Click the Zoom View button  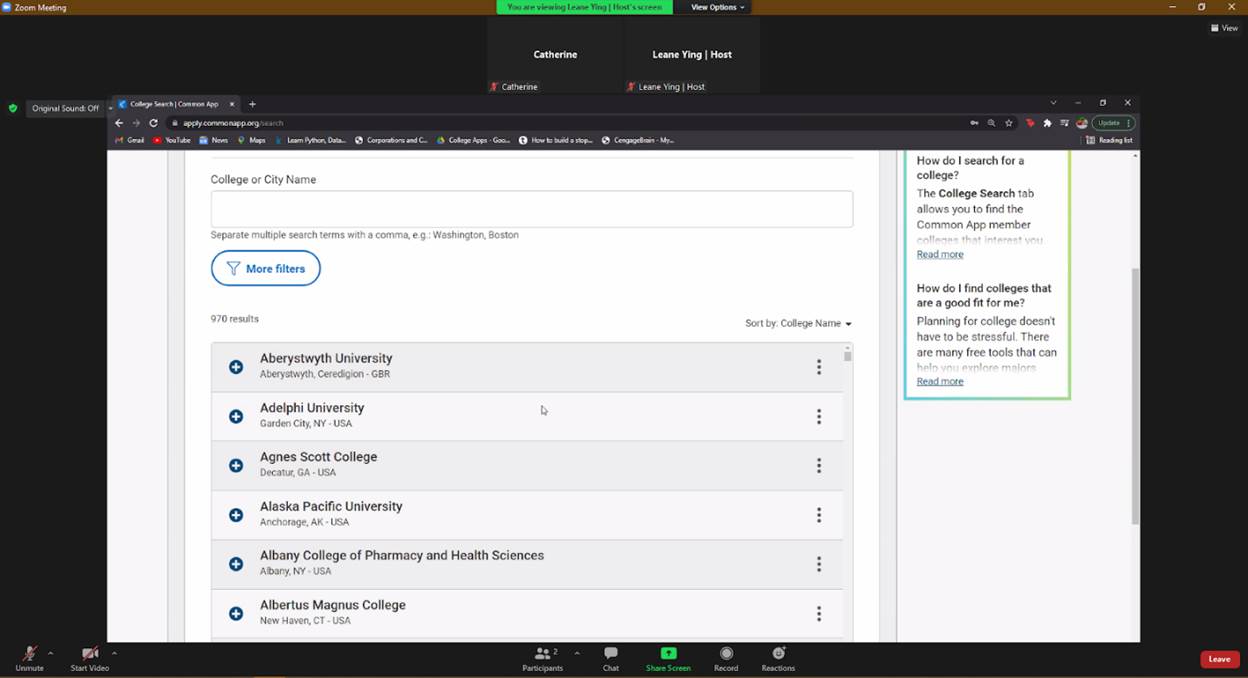click(1225, 28)
